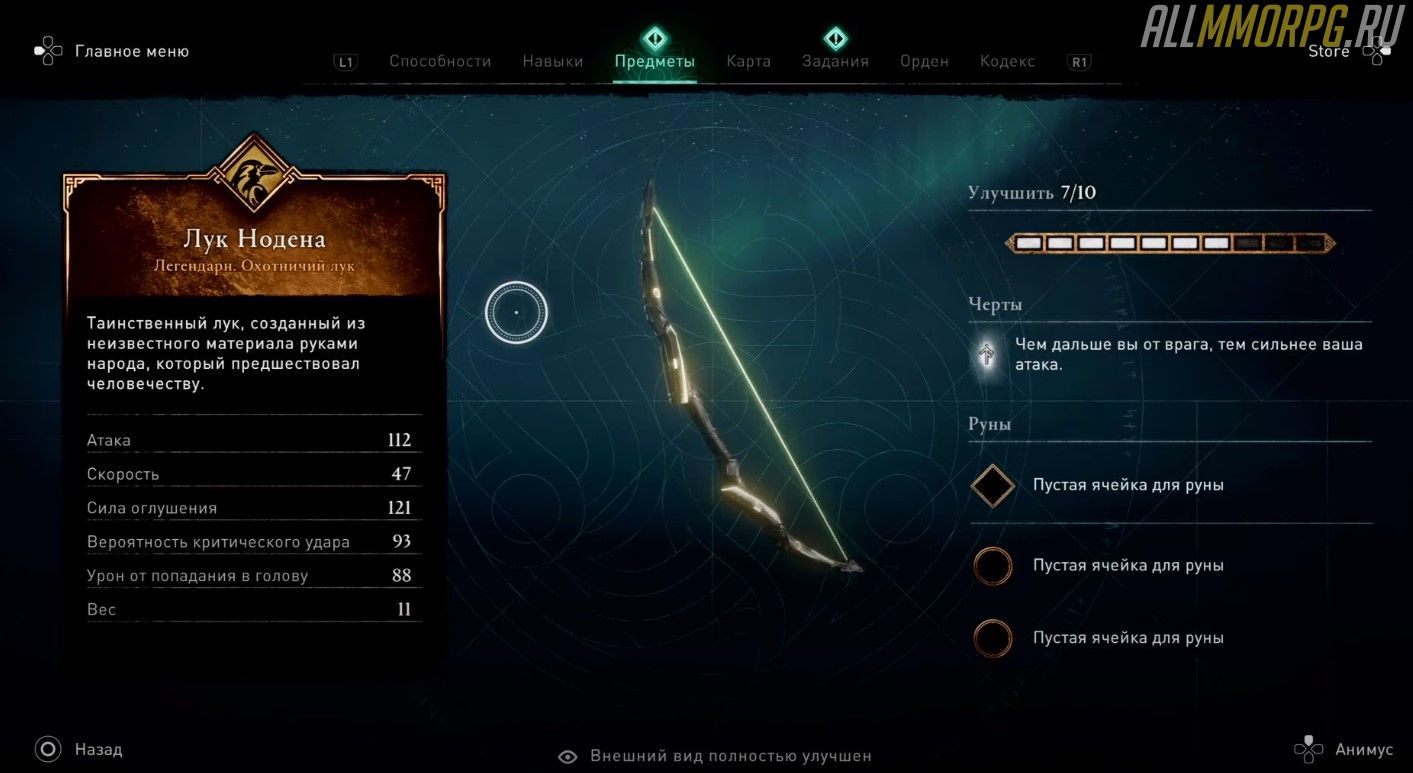
Task: Switch to the Навыки tab
Action: click(553, 61)
